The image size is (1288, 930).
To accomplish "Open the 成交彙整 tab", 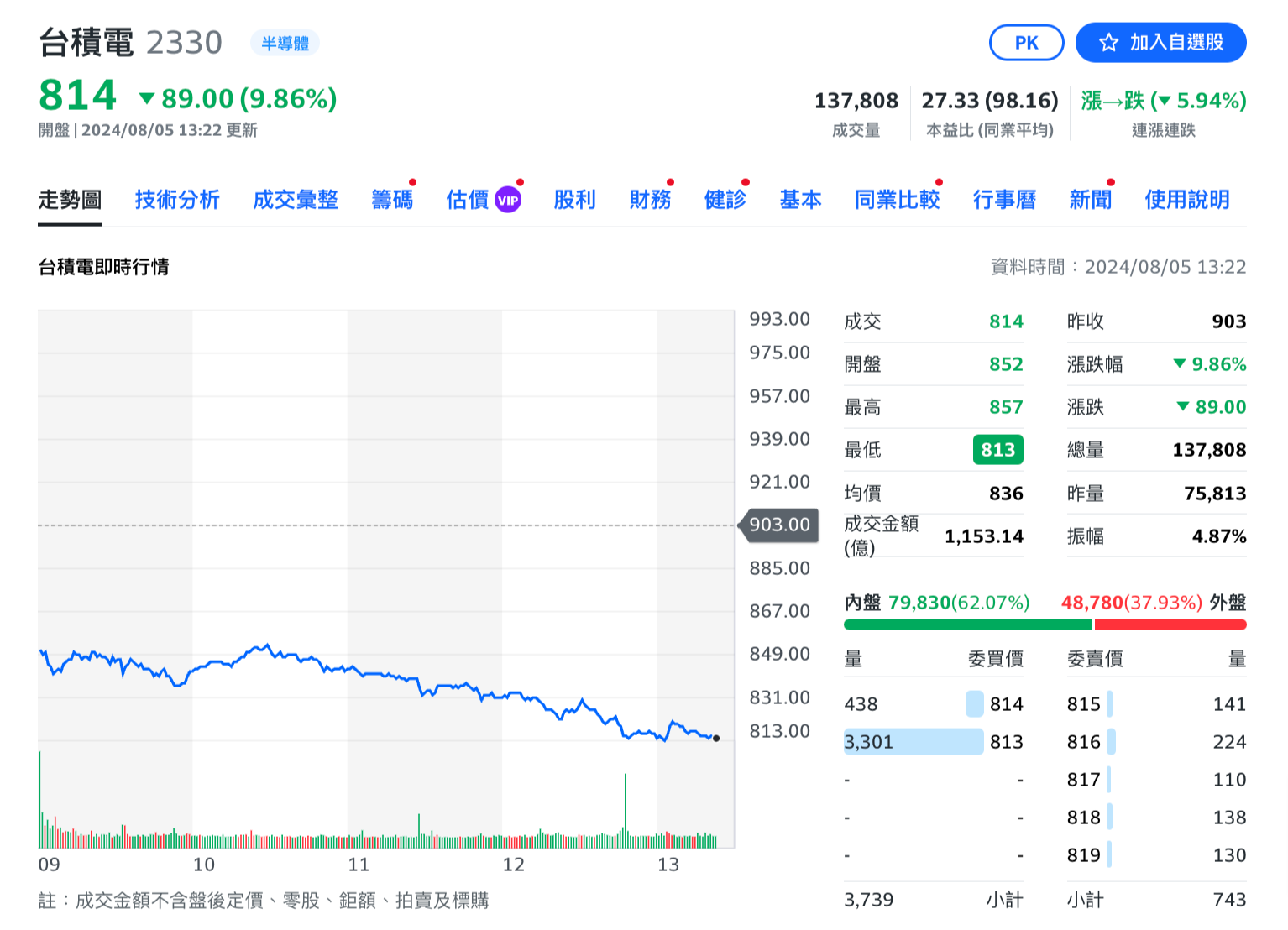I will click(296, 200).
